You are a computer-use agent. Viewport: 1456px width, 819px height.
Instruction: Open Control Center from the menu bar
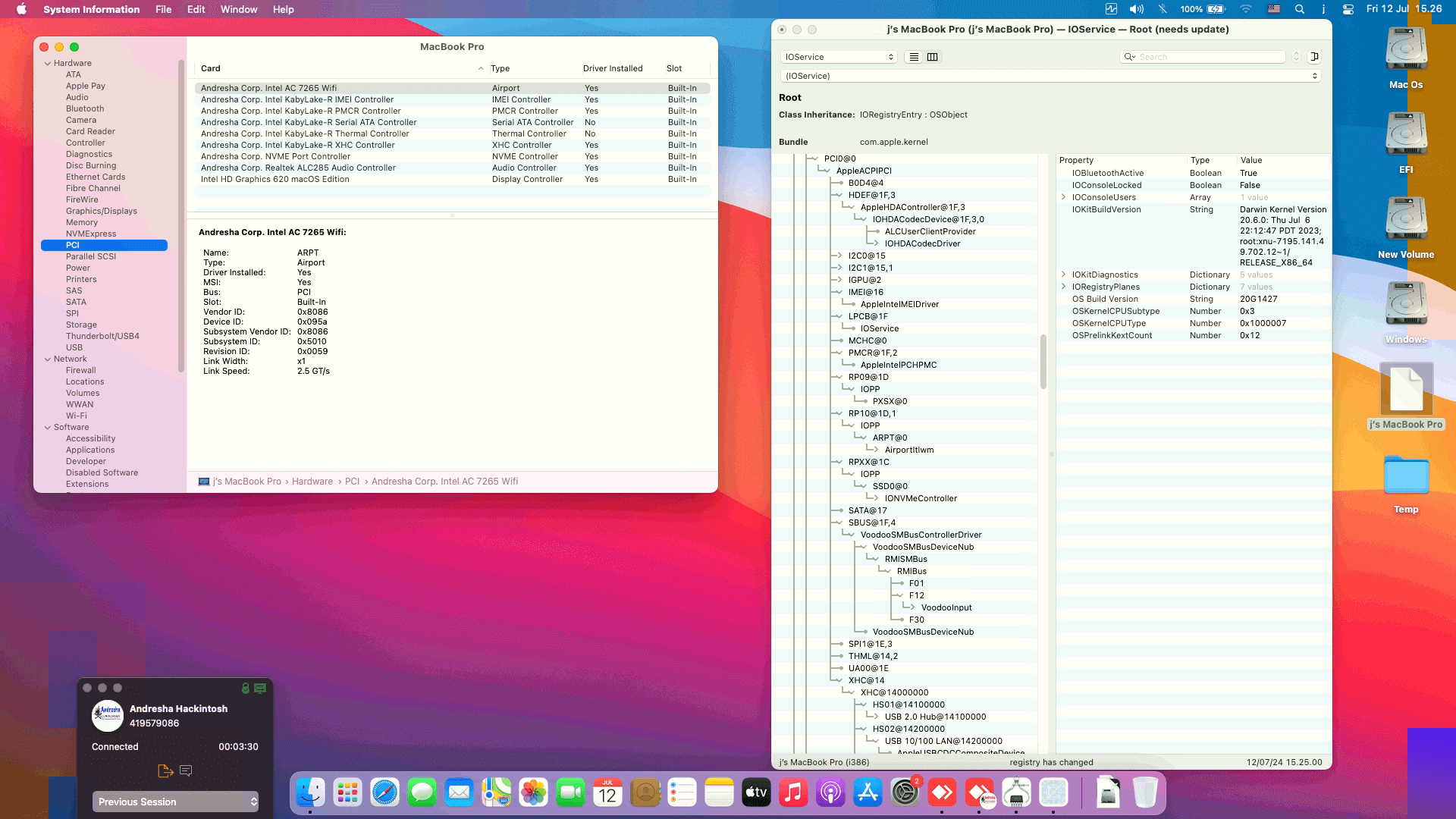pyautogui.click(x=1348, y=9)
